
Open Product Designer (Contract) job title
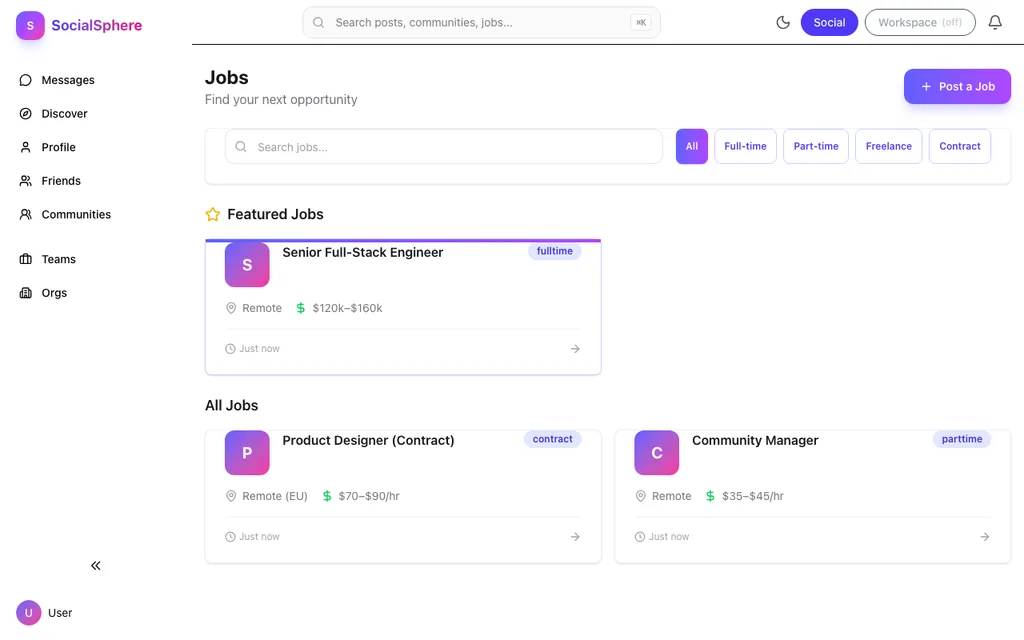pos(368,441)
